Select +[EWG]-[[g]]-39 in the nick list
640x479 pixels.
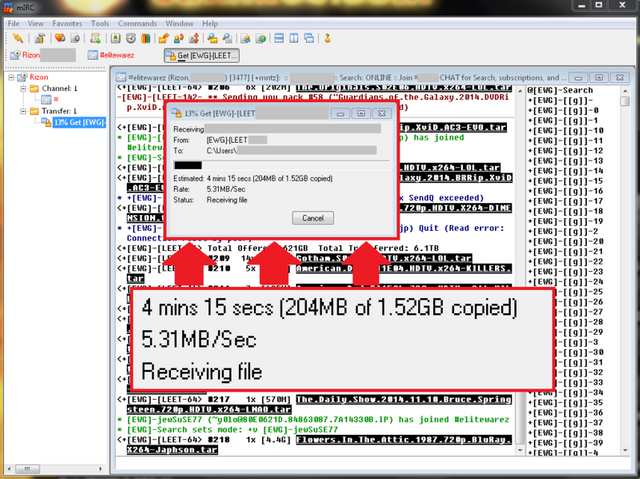tap(566, 443)
